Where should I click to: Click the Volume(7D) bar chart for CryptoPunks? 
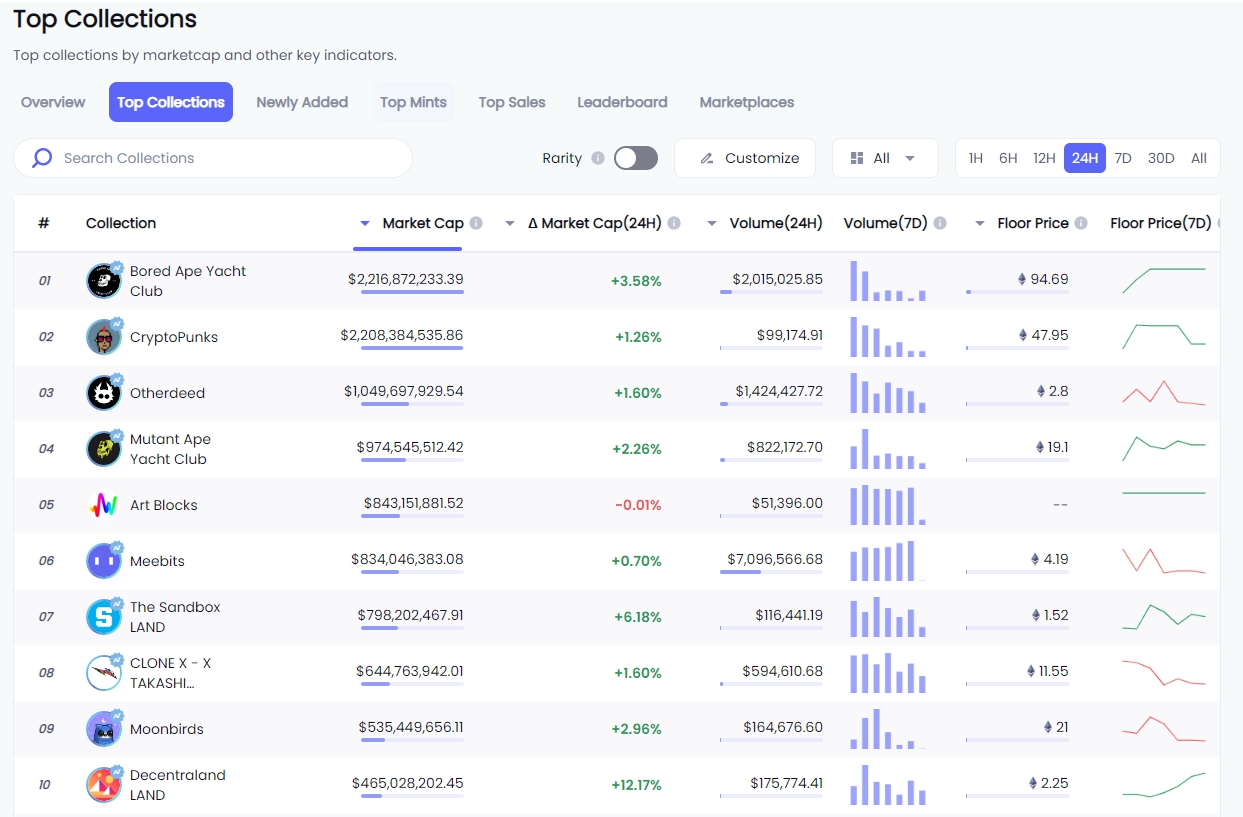[x=888, y=337]
